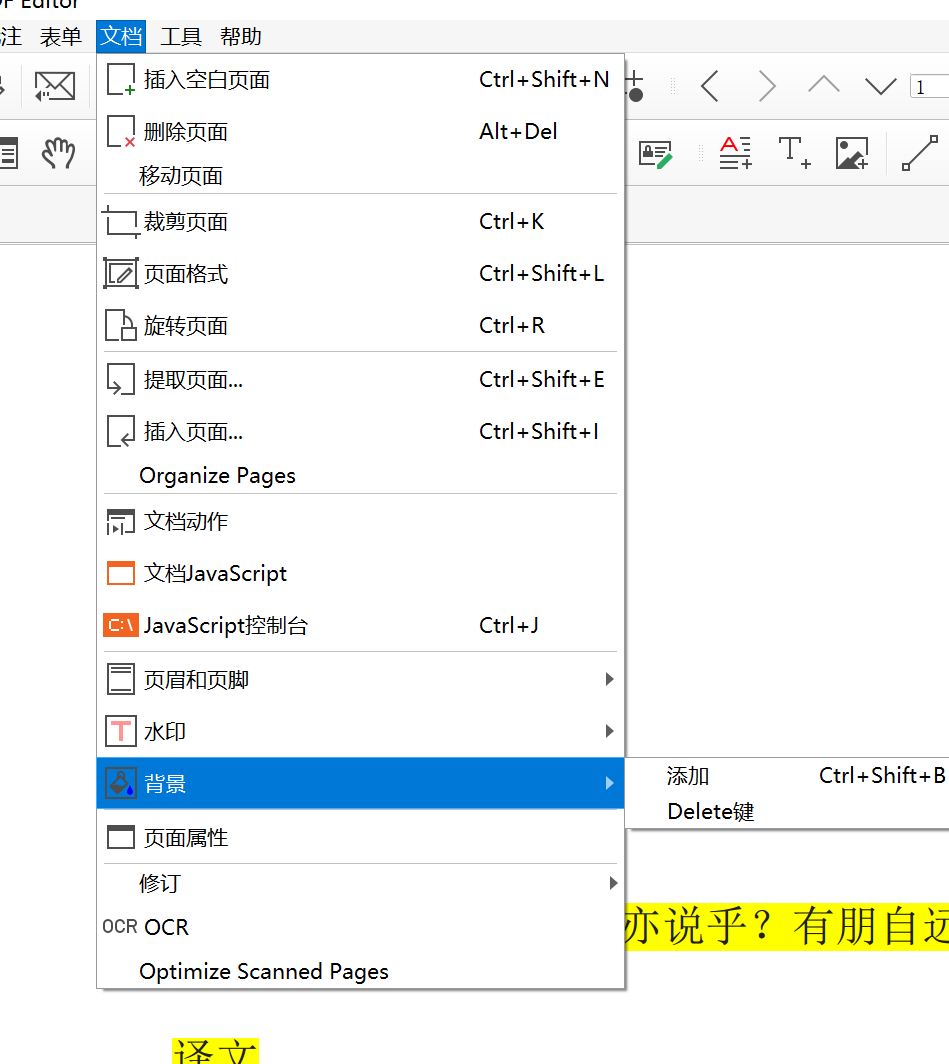The image size is (949, 1064).
Task: Click the background paint bucket icon
Action: click(x=121, y=784)
